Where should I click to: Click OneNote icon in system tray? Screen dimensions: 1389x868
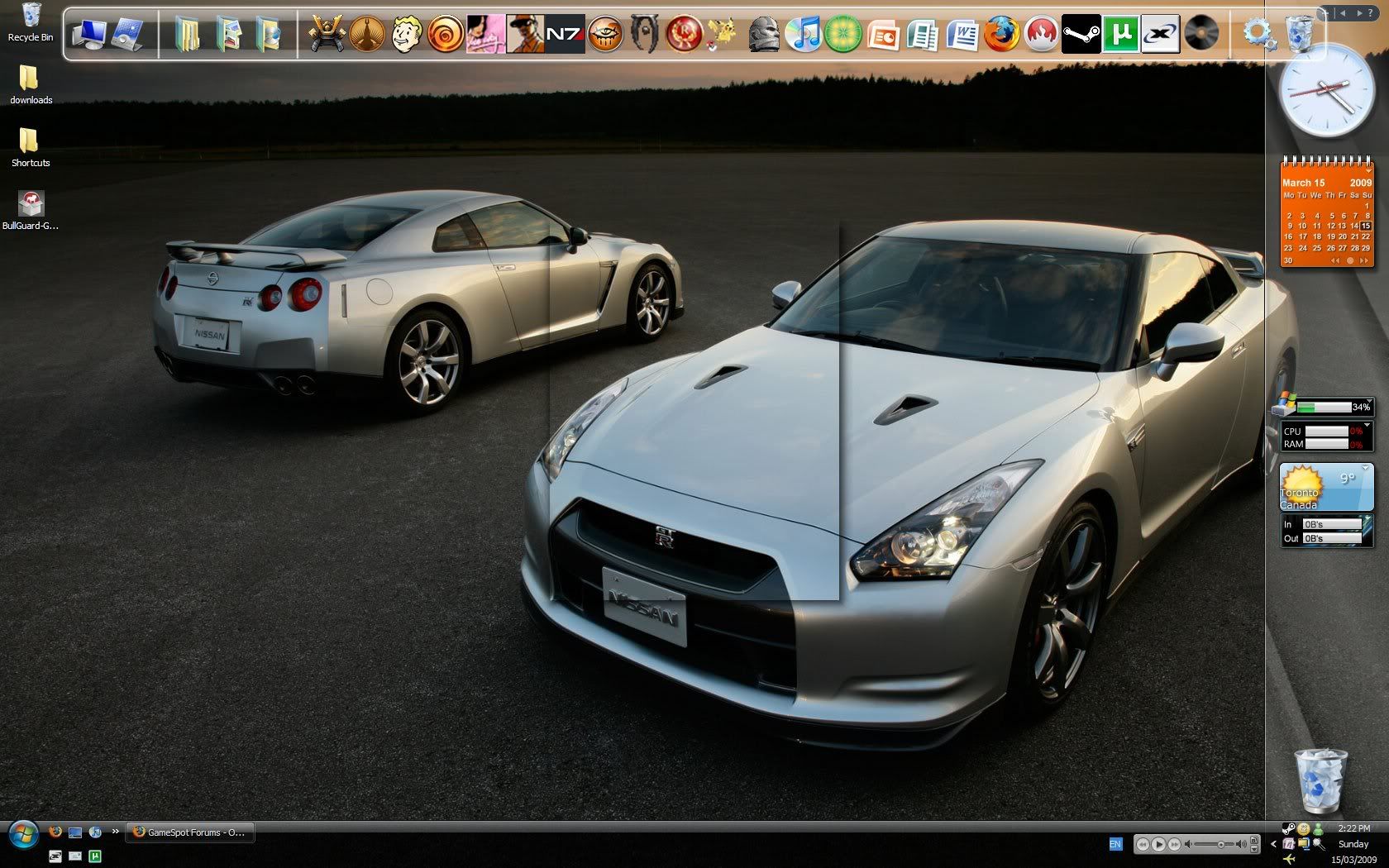click(x=1288, y=844)
